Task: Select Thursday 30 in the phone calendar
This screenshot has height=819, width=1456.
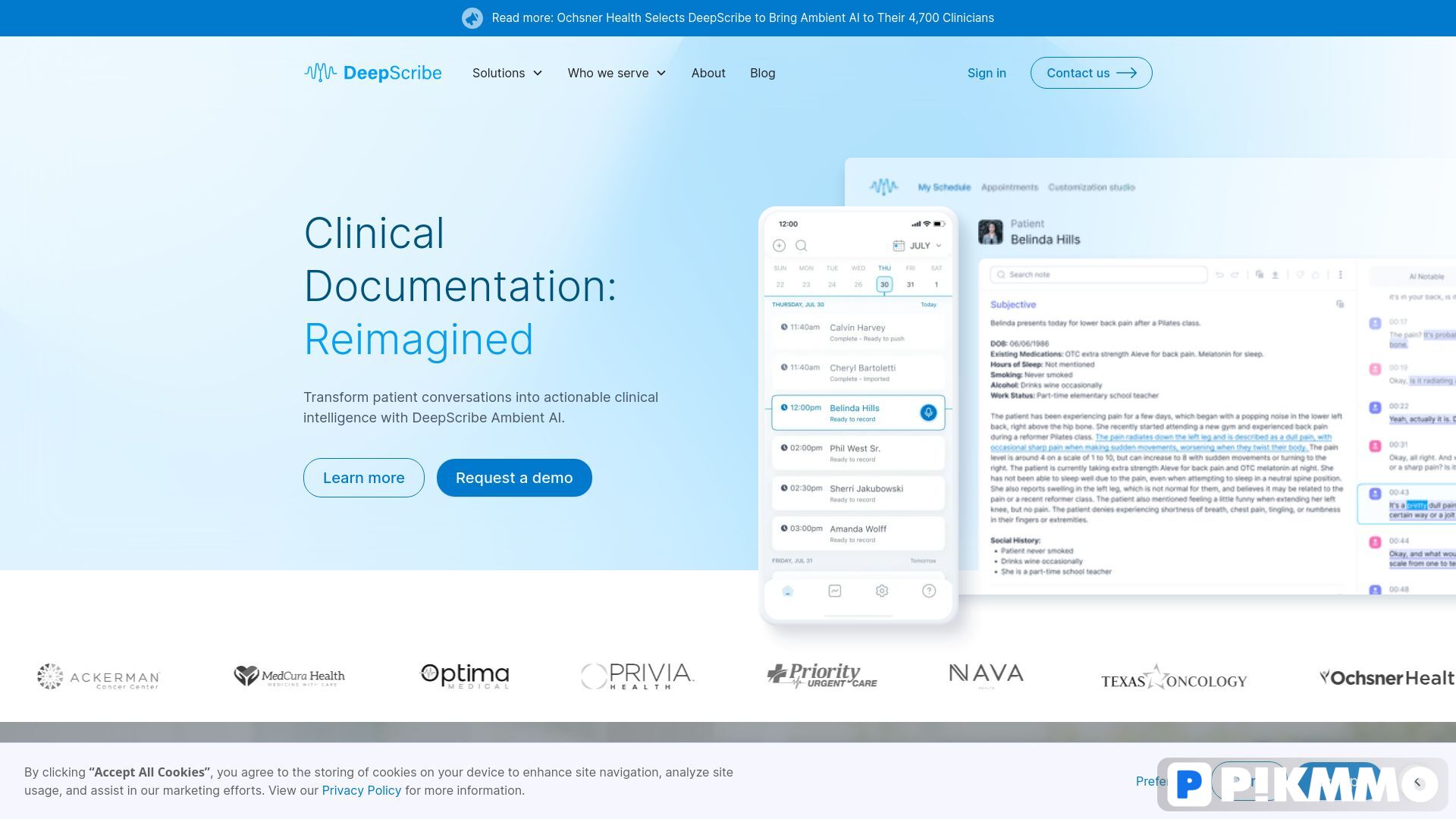Action: [x=884, y=284]
